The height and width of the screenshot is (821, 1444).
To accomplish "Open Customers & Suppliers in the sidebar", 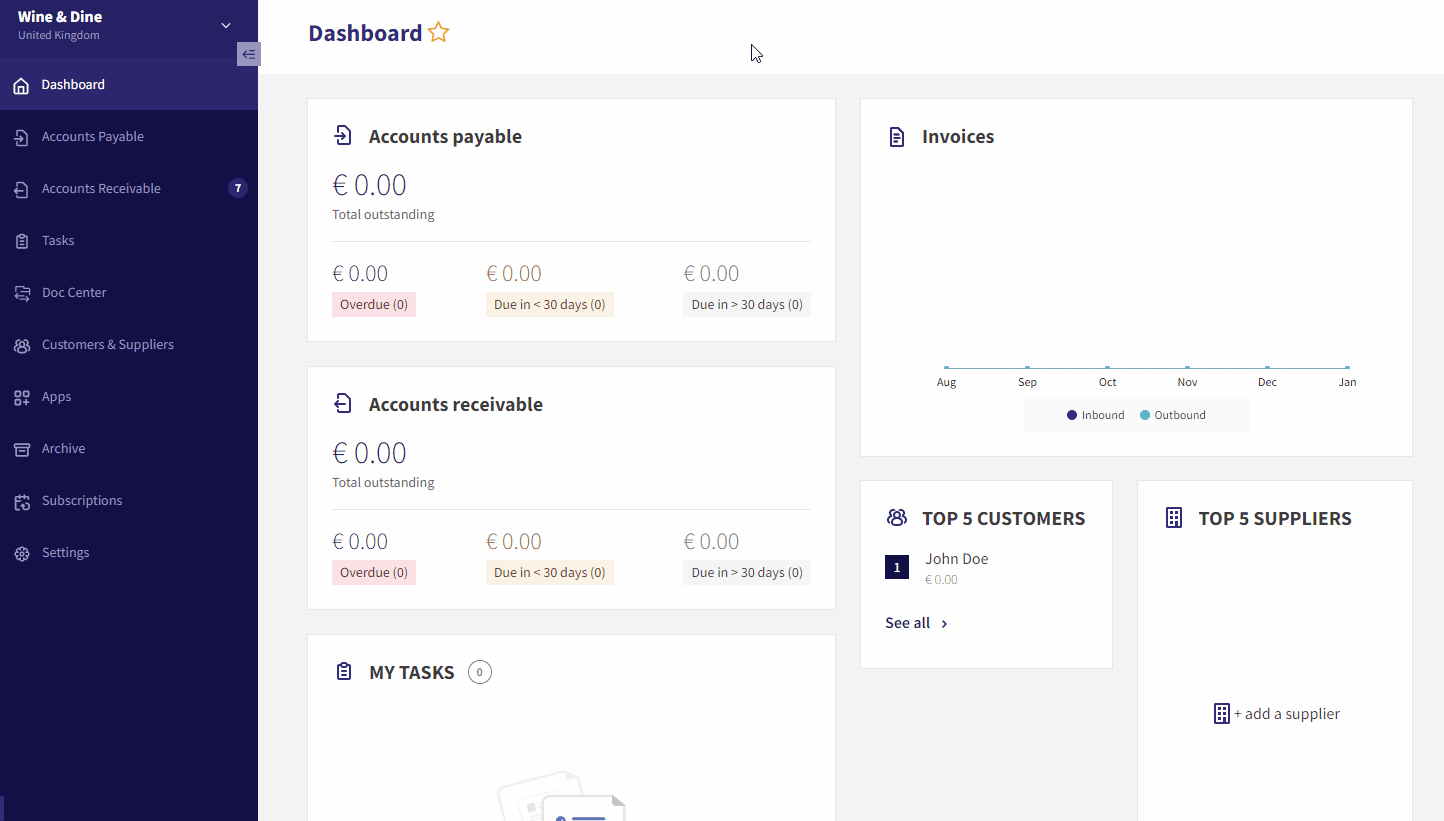I will [x=129, y=345].
